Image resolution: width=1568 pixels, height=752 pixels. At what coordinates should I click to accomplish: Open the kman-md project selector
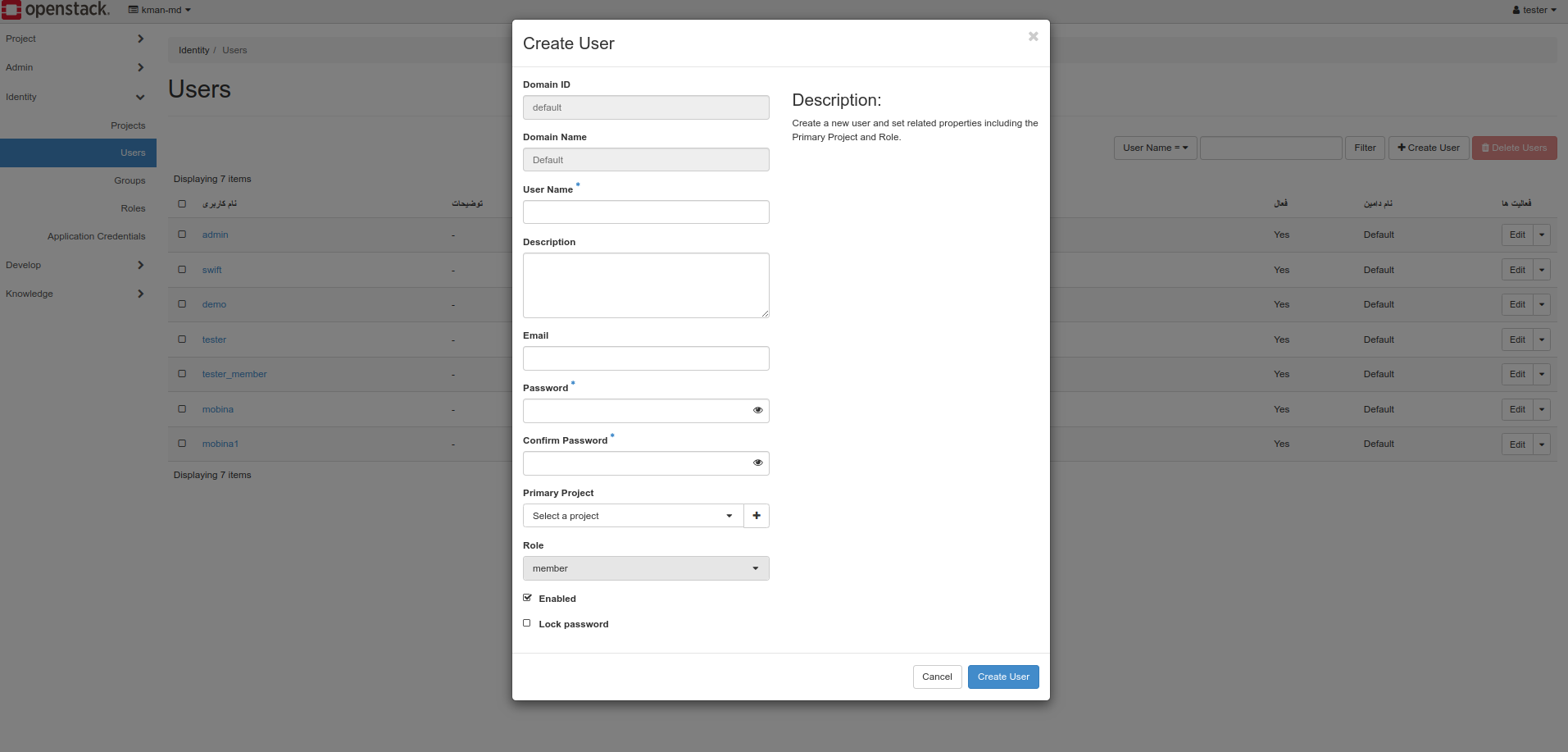coord(160,10)
